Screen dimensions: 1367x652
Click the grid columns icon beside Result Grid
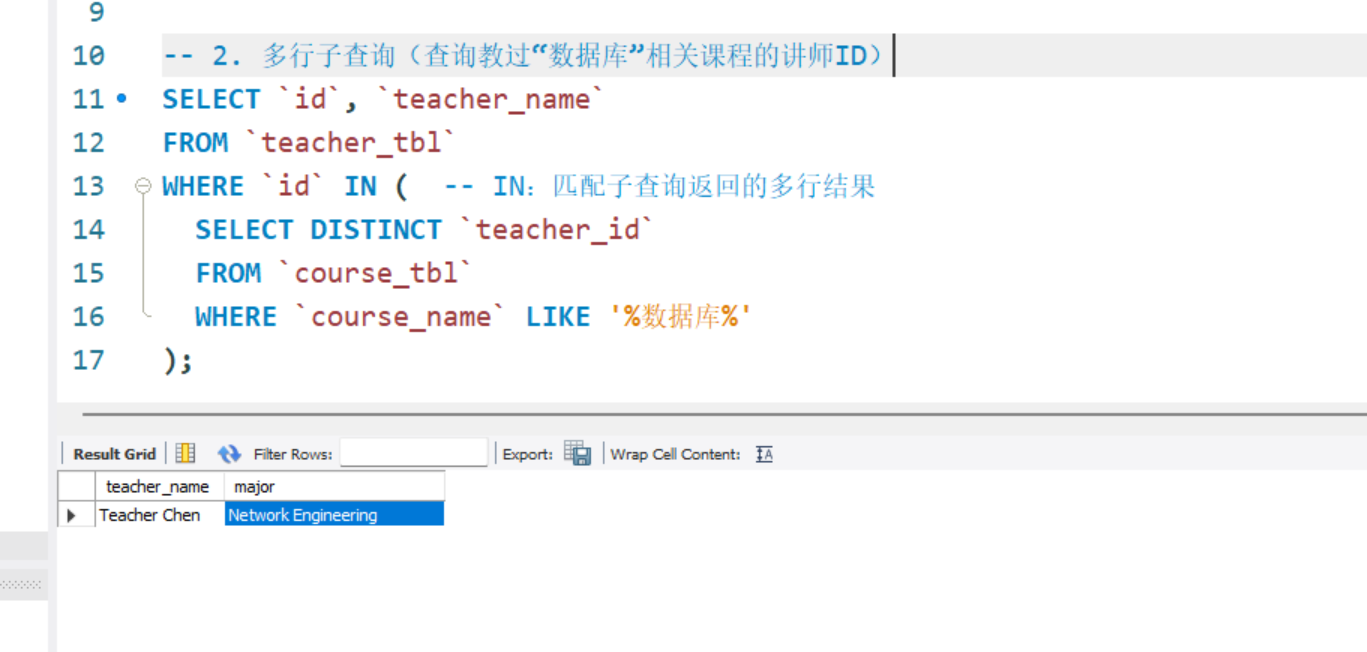click(x=185, y=454)
